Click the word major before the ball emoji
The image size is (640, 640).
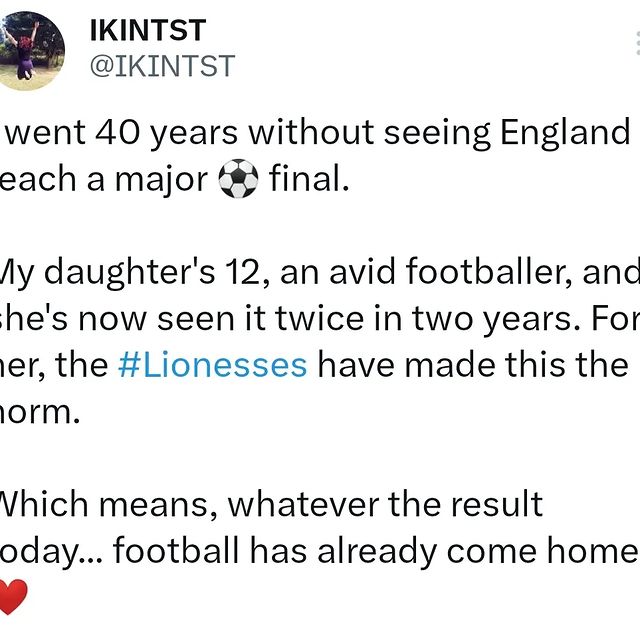coord(161,180)
